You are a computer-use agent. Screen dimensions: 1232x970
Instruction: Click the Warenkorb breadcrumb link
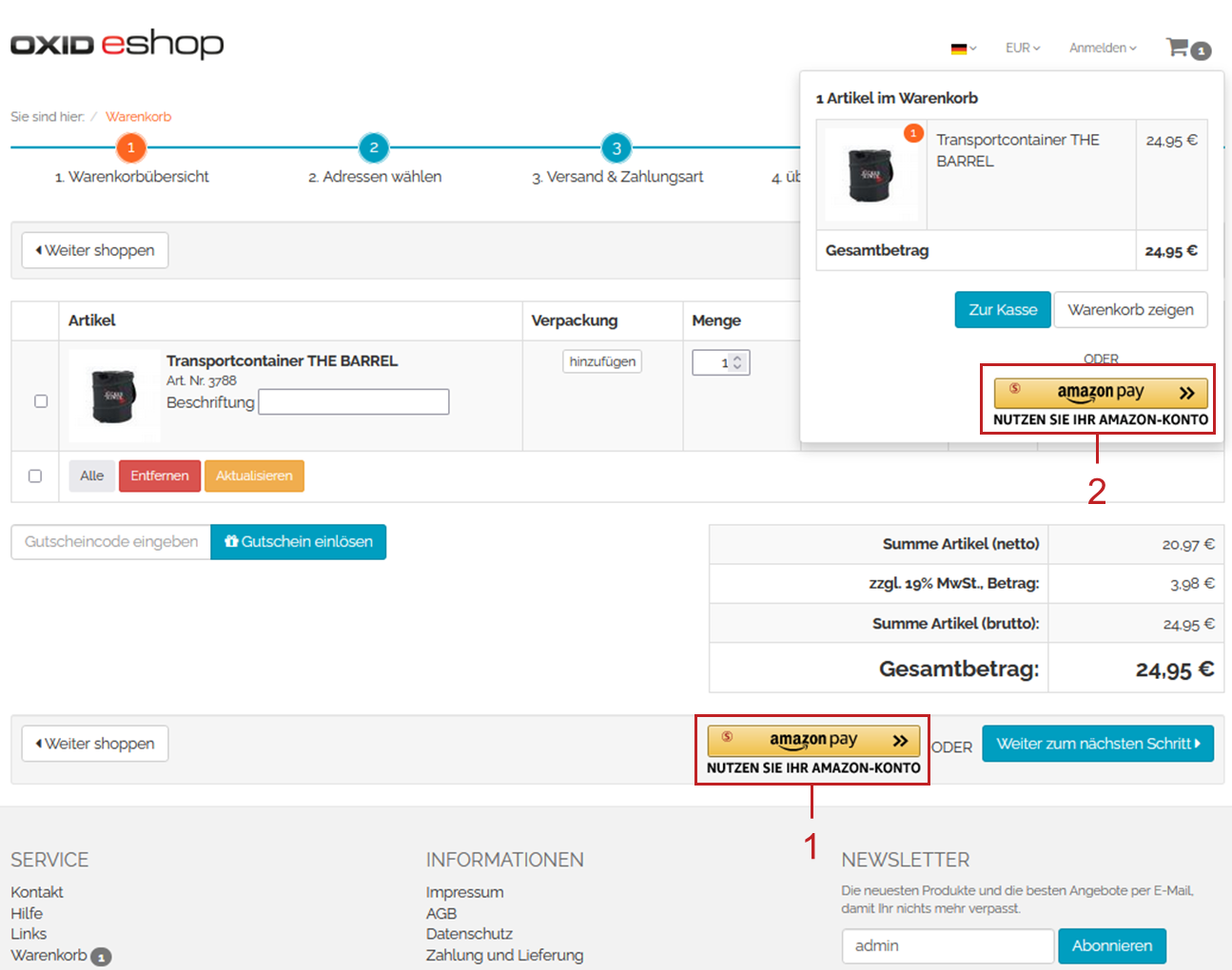click(139, 117)
